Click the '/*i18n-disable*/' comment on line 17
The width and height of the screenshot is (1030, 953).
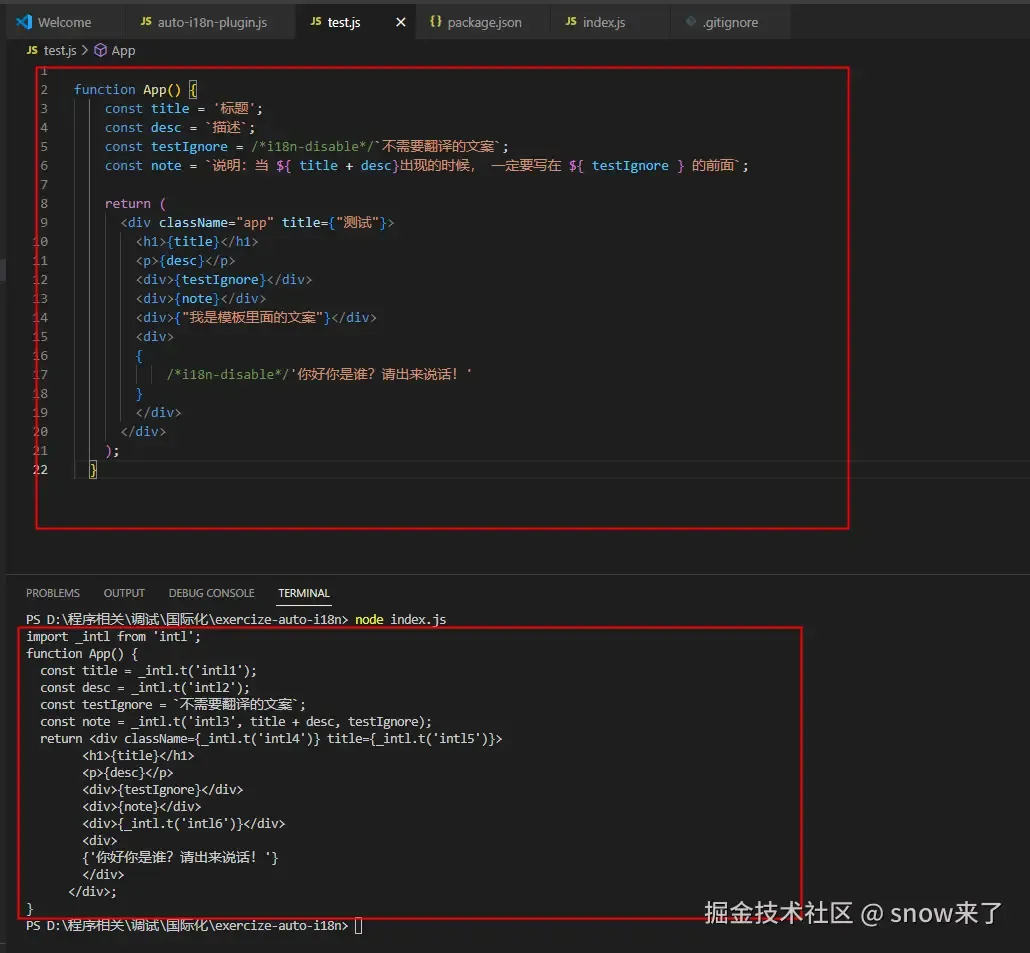[228, 374]
